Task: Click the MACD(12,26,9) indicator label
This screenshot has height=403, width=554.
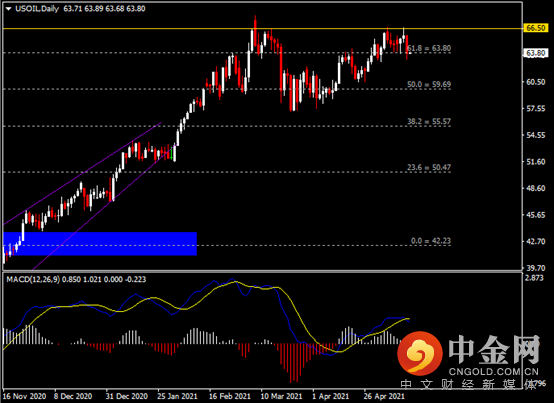Action: pos(33,279)
